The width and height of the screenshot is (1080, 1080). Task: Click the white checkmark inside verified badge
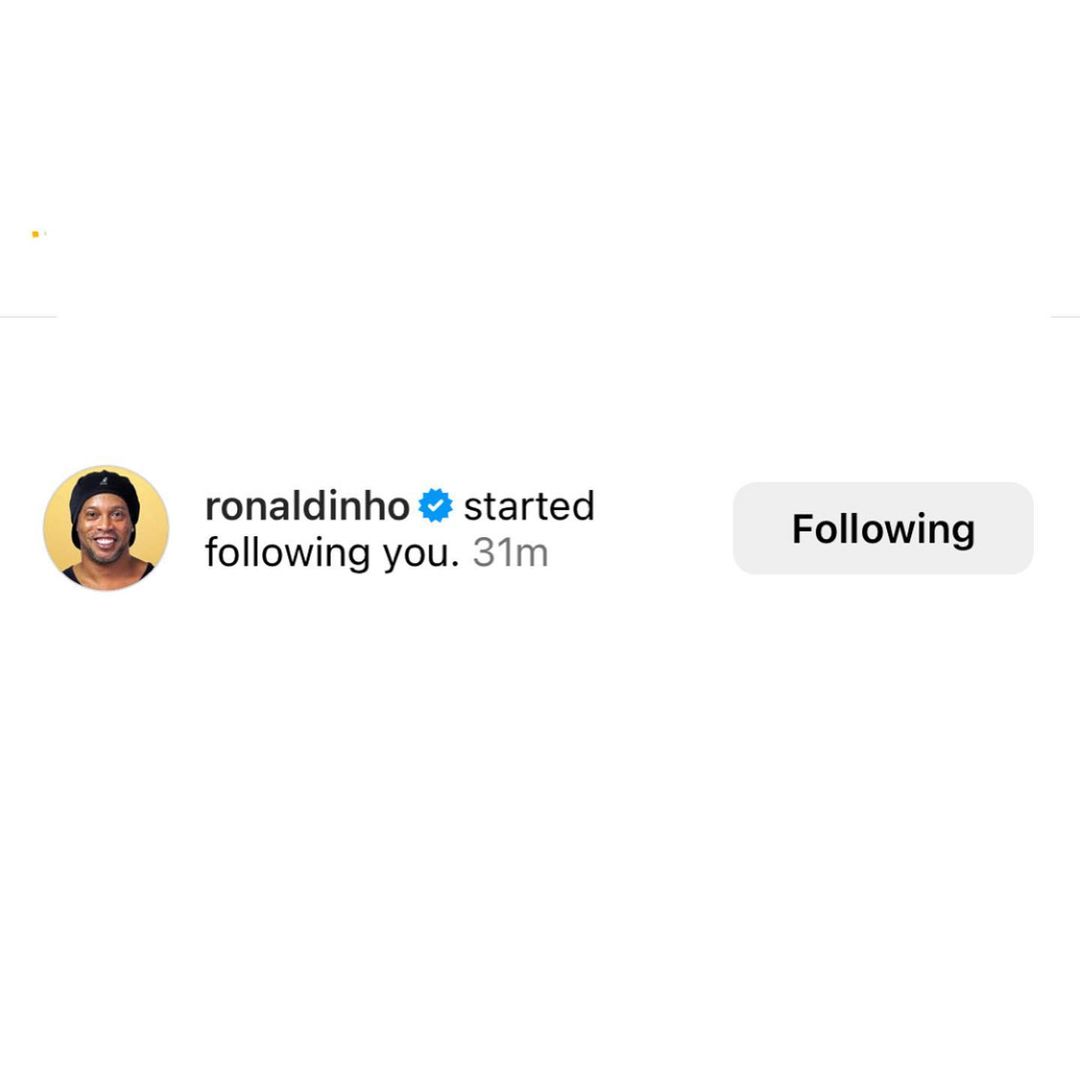[x=435, y=506]
